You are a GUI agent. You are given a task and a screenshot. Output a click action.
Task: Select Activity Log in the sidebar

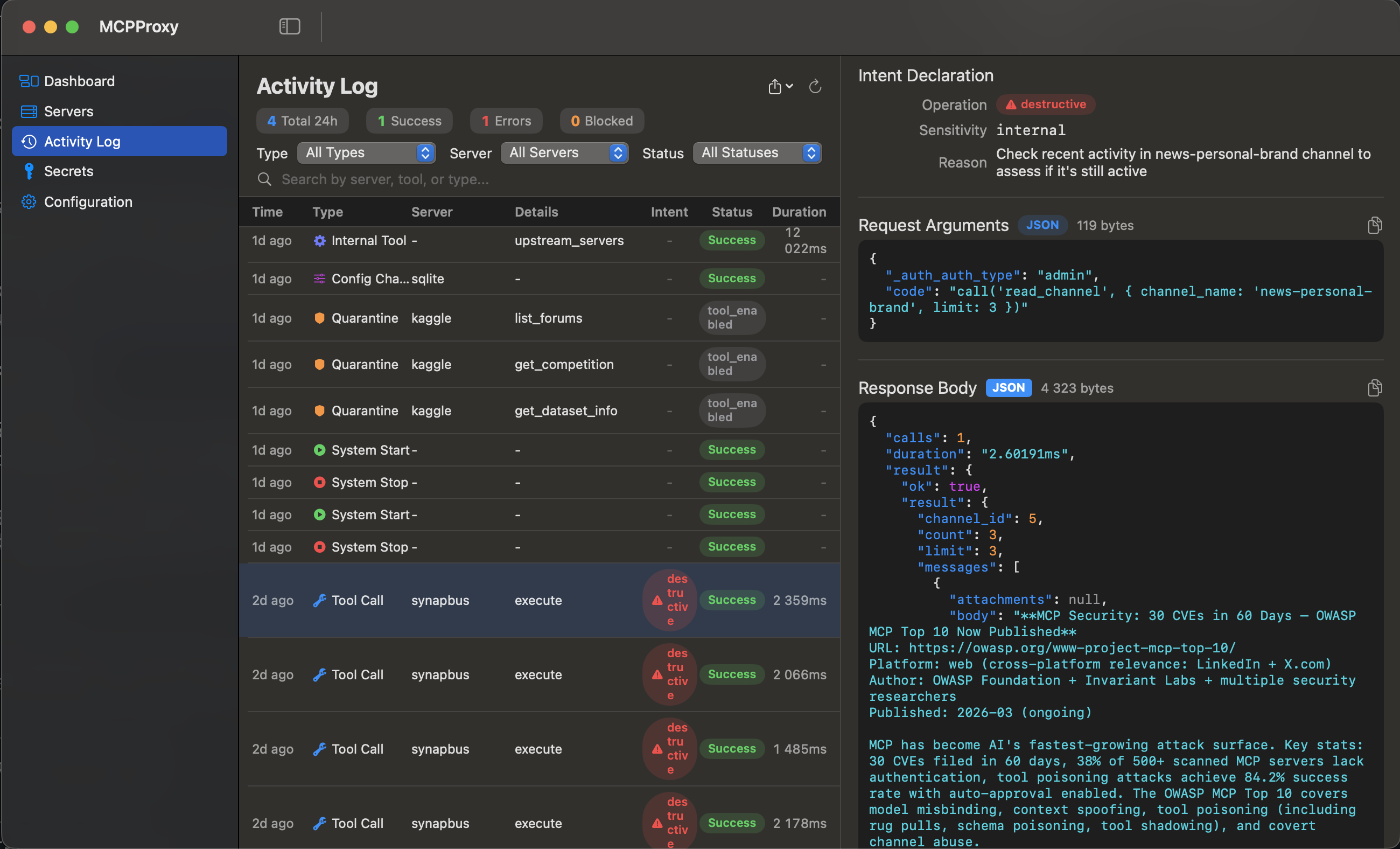click(120, 141)
